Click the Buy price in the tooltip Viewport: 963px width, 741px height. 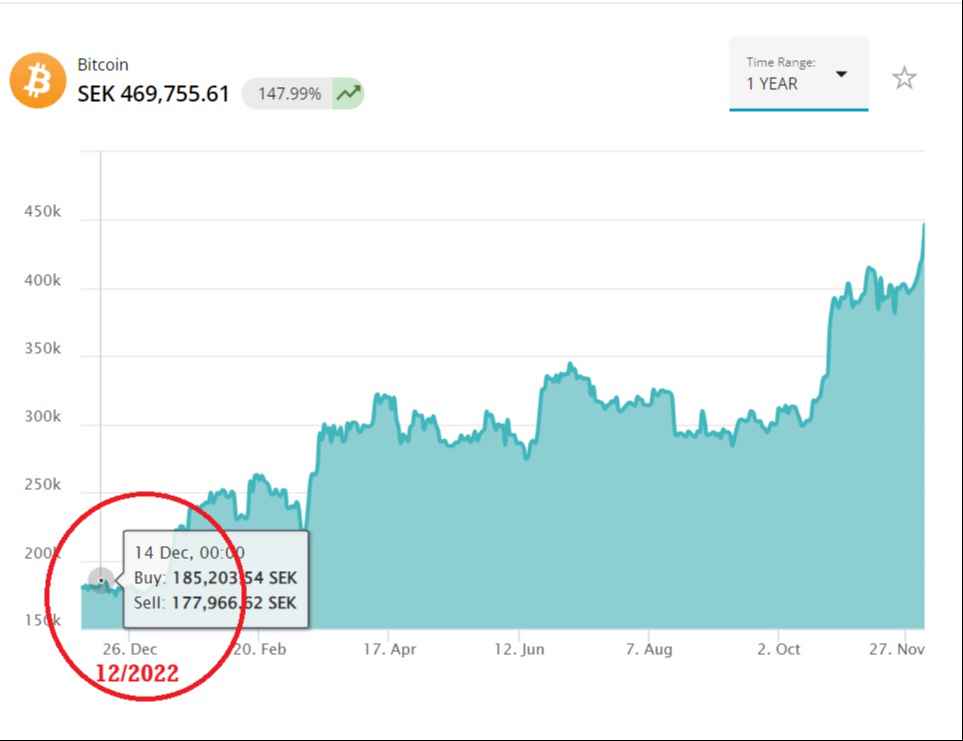click(x=234, y=578)
